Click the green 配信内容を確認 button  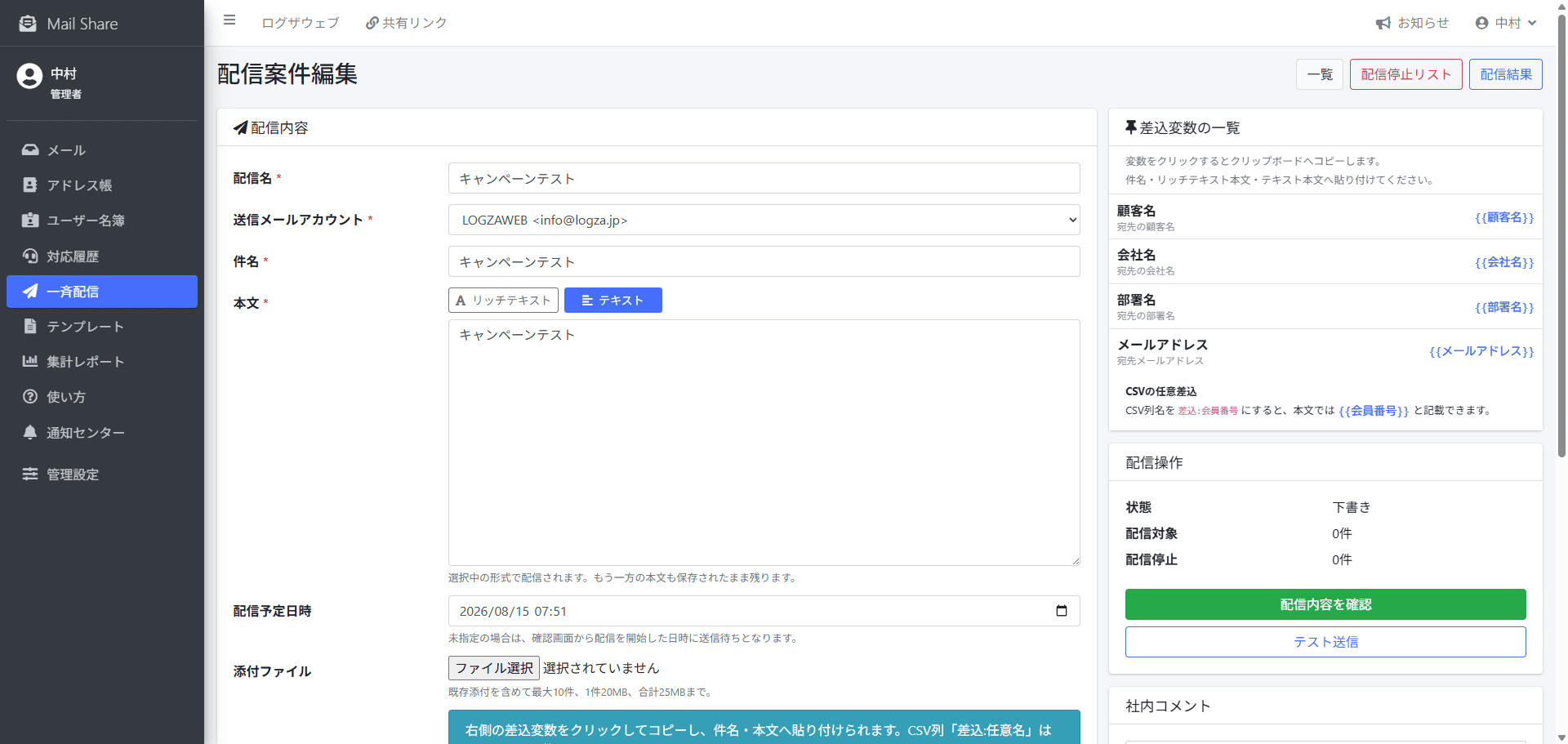1325,604
